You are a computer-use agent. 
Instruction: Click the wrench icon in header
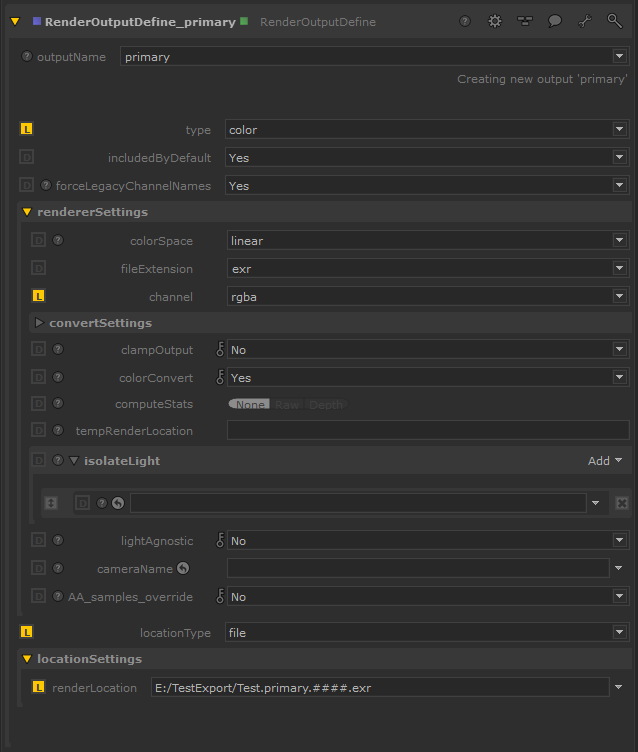click(x=585, y=21)
